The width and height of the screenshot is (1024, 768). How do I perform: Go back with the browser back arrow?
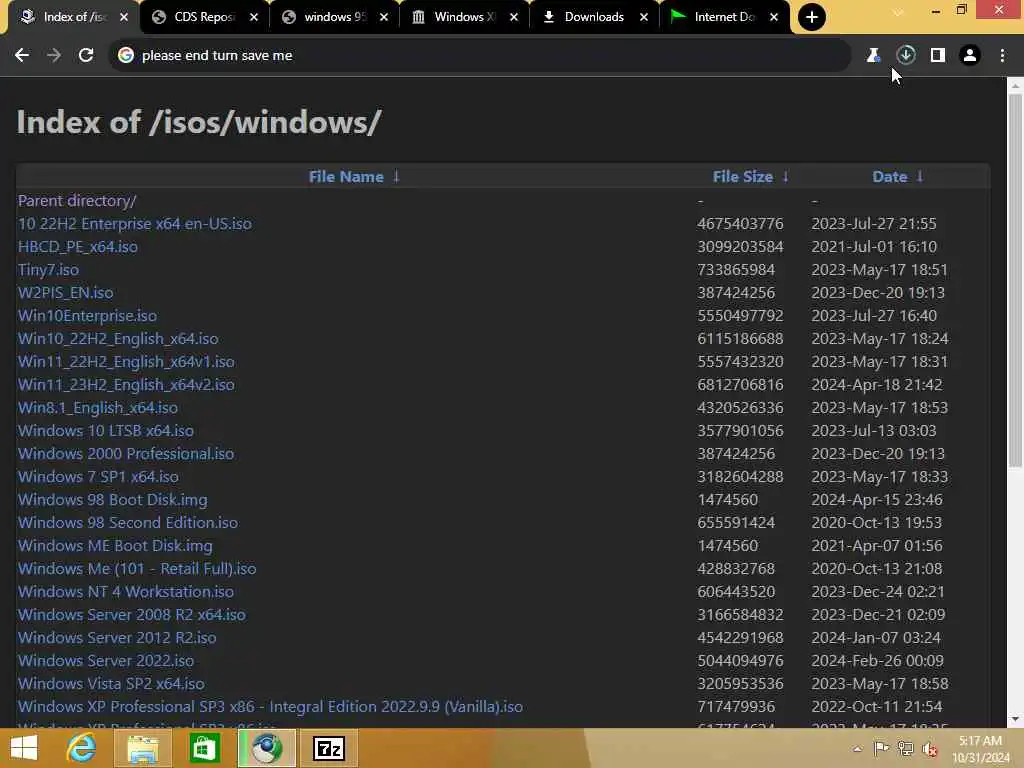pyautogui.click(x=22, y=56)
